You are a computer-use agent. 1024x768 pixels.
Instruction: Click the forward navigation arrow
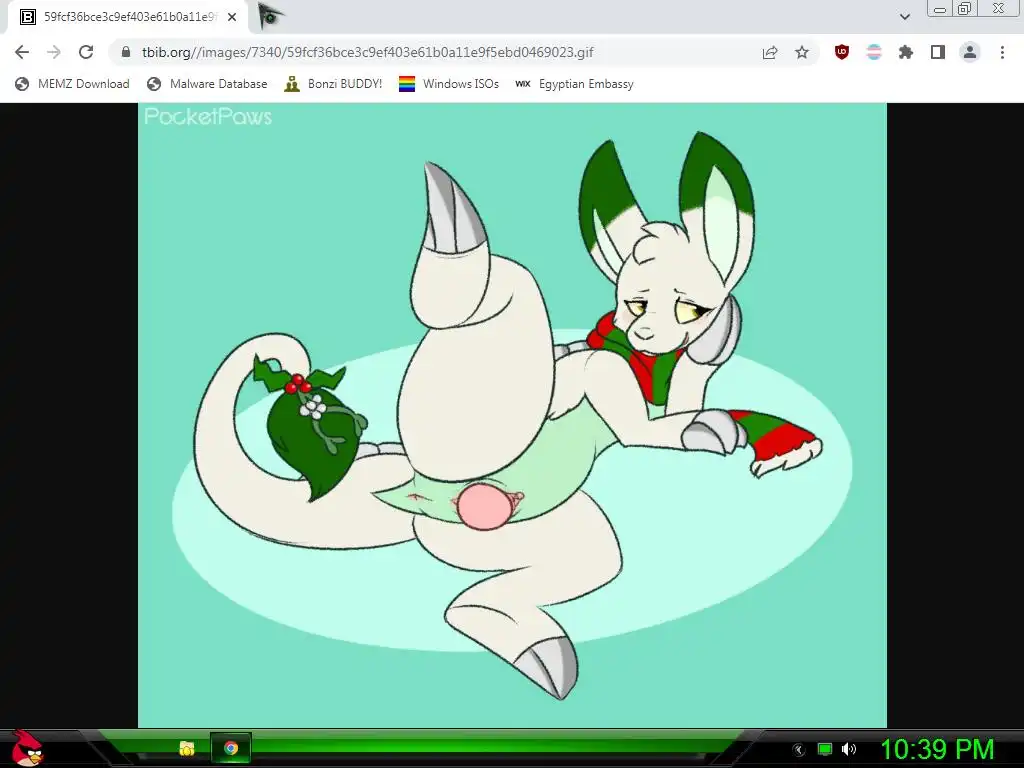54,52
